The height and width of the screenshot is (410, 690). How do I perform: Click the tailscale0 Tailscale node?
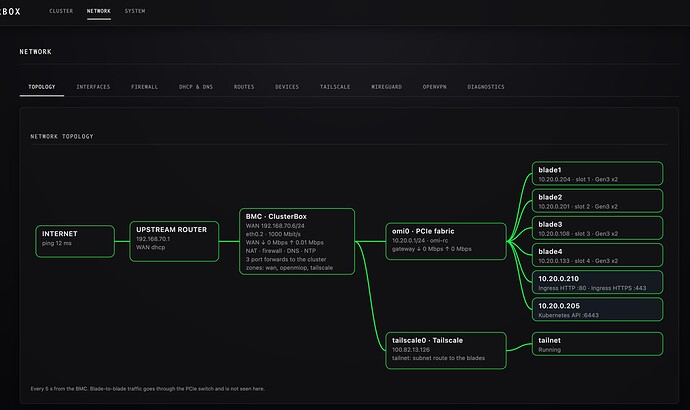click(446, 350)
